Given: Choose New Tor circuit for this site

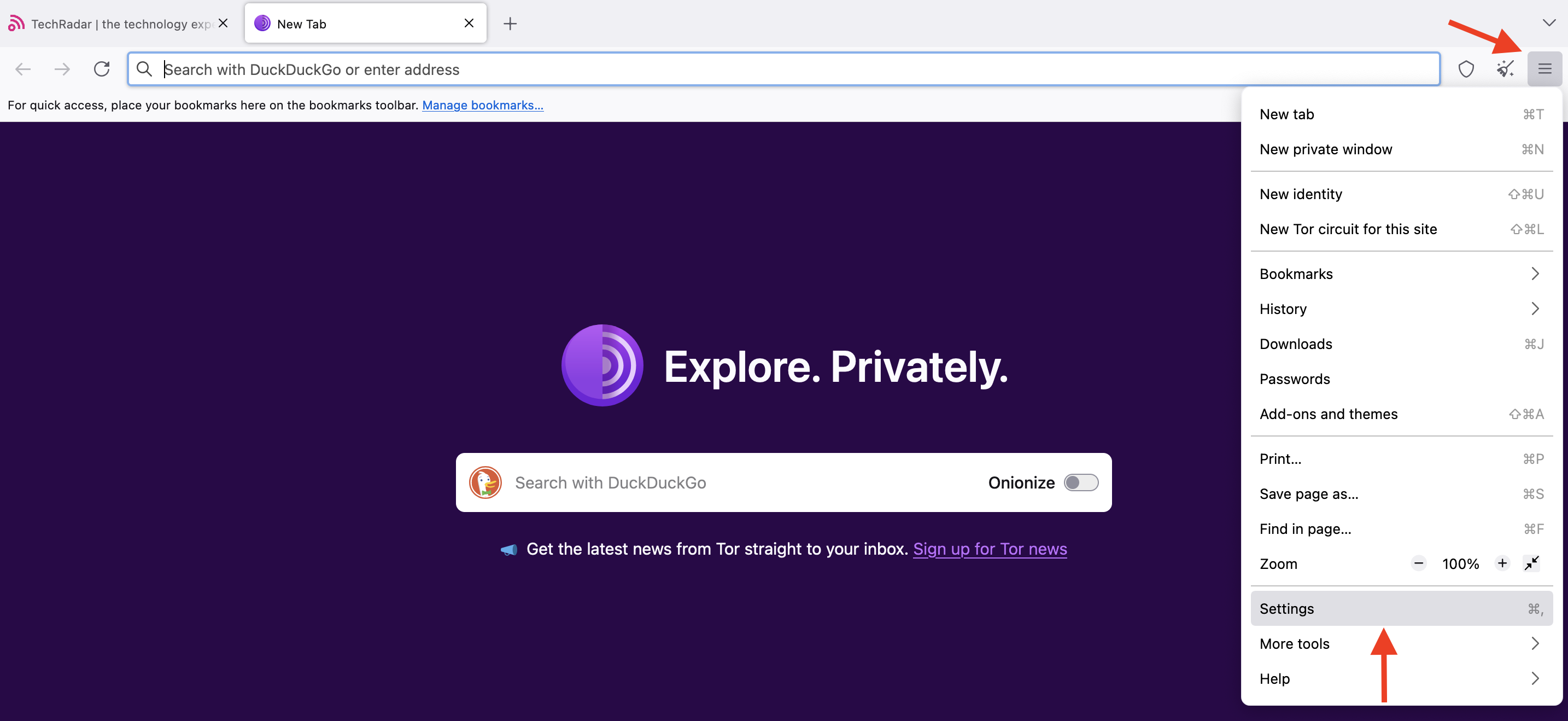Looking at the screenshot, I should pos(1402,229).
